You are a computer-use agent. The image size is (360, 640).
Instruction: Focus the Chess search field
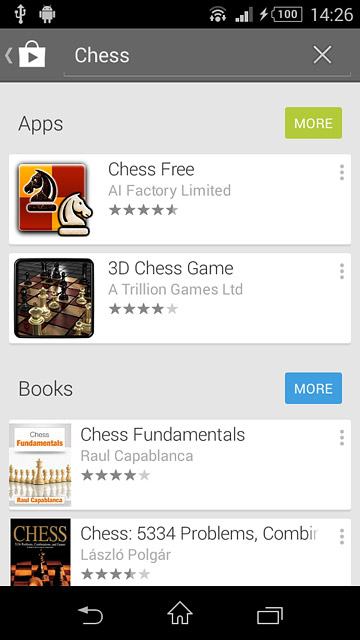click(x=188, y=56)
